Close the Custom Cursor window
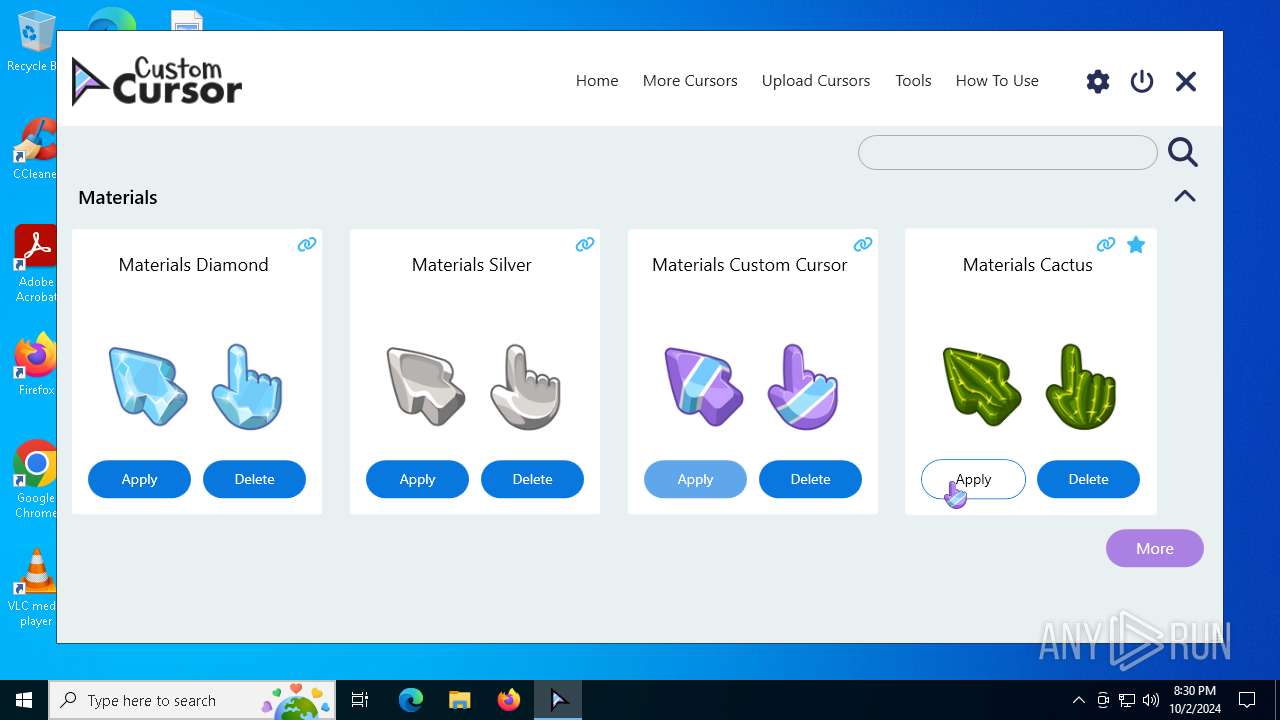 (1186, 81)
